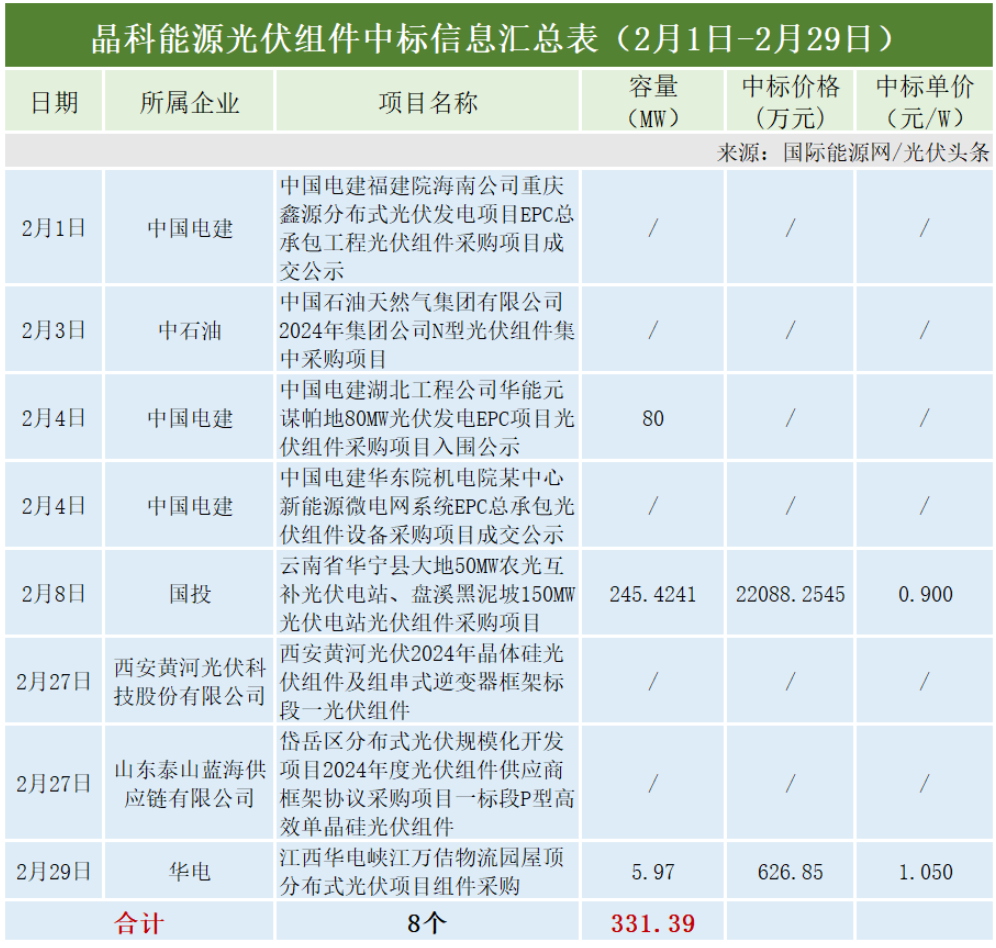This screenshot has height=948, width=996.
Task: Click the 项目名称 column header
Action: click(x=427, y=102)
